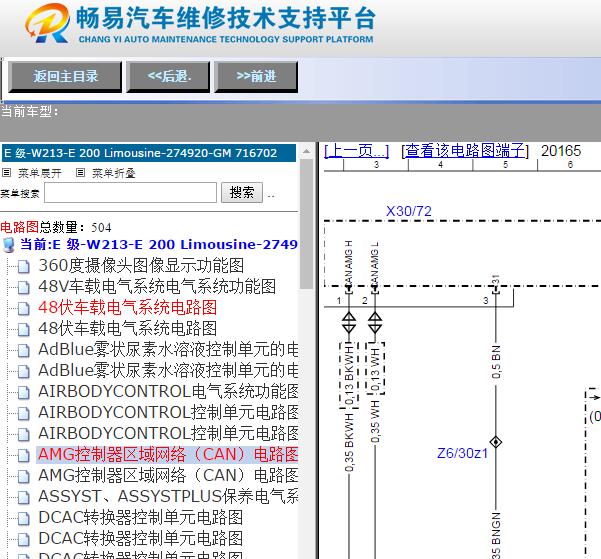Open 查看该电路图端子 terminal view link
Image resolution: width=601 pixels, height=559 pixels.
click(465, 151)
